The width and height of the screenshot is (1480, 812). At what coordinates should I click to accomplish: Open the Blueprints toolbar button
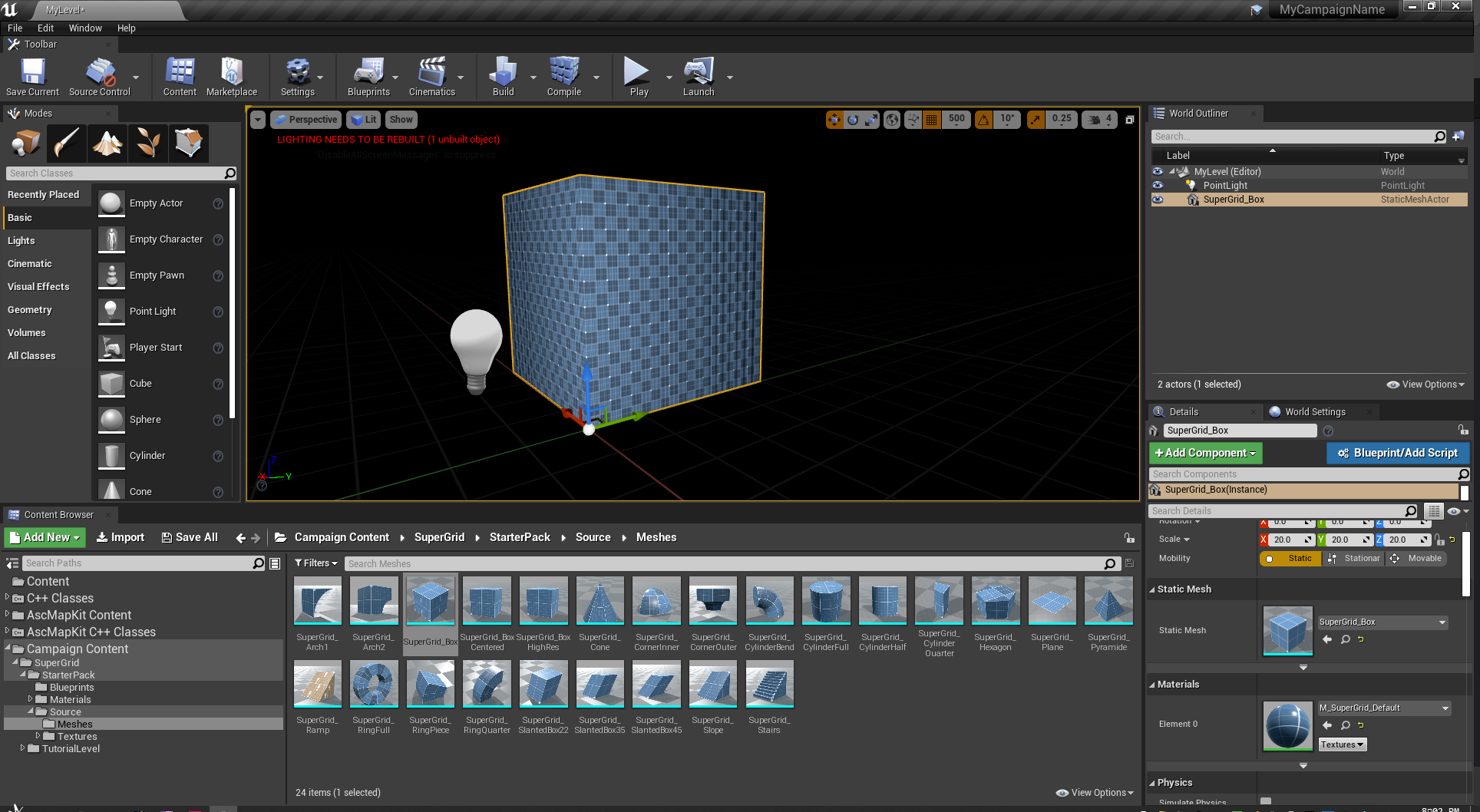tap(368, 77)
